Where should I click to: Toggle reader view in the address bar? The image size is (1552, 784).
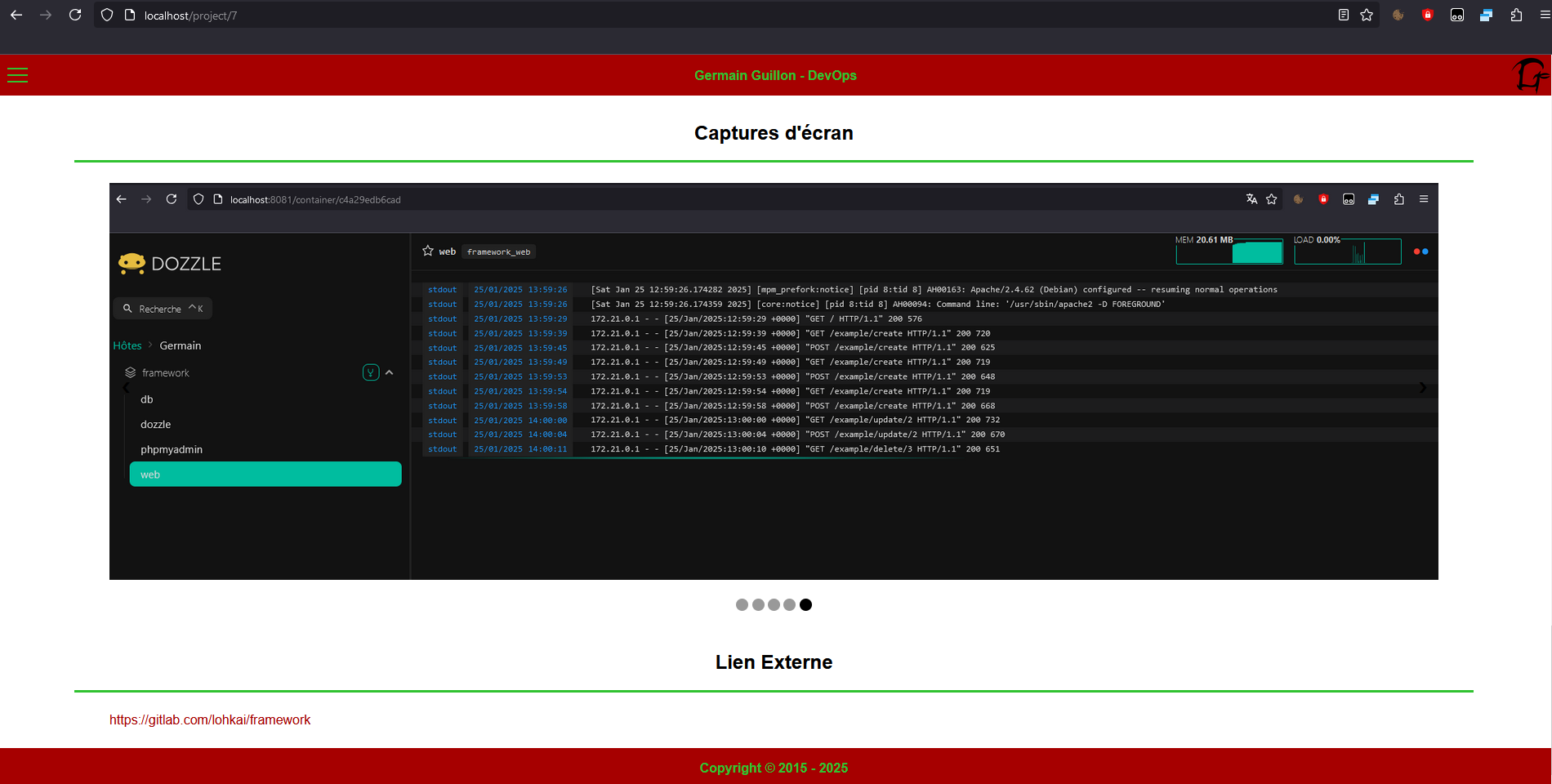(x=1344, y=15)
